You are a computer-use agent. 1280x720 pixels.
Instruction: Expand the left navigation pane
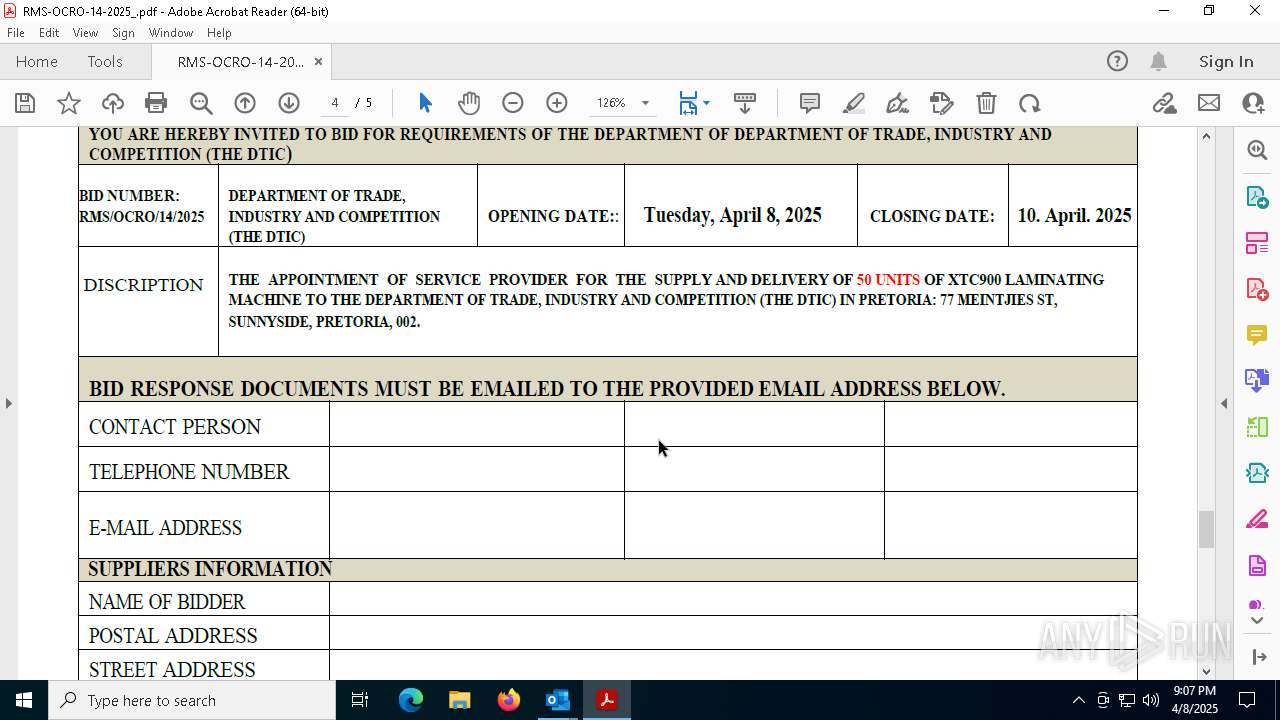(8, 403)
